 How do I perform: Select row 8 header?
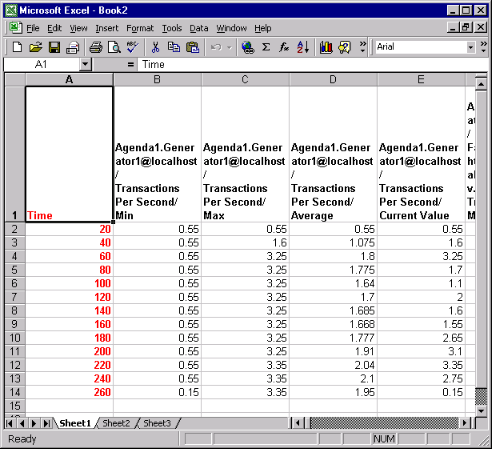click(x=15, y=311)
